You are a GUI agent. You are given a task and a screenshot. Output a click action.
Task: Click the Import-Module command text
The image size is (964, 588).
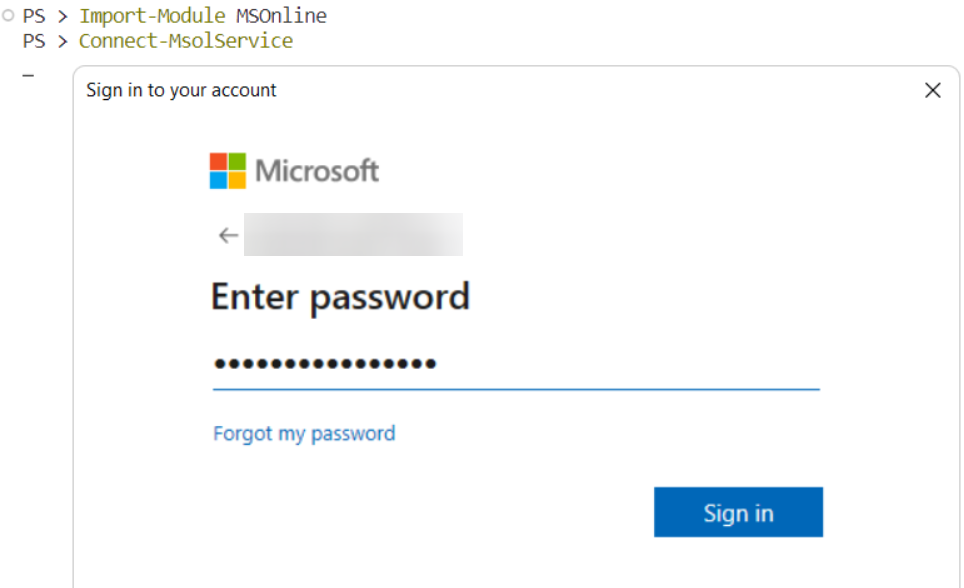tap(152, 15)
